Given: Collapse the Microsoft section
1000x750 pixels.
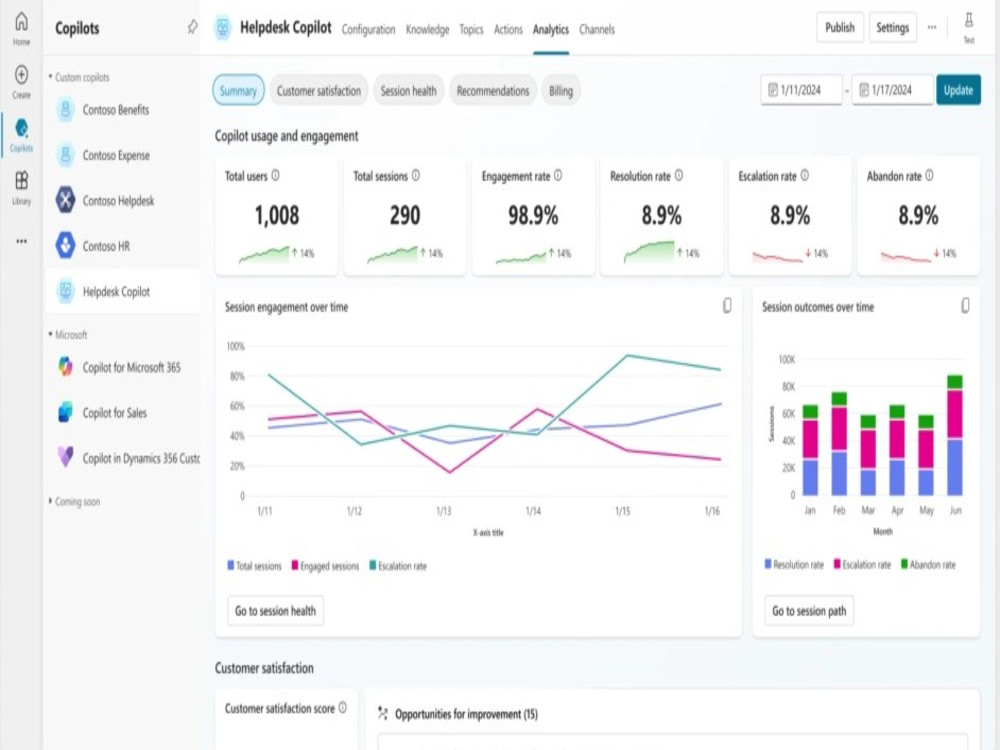Looking at the screenshot, I should point(68,334).
